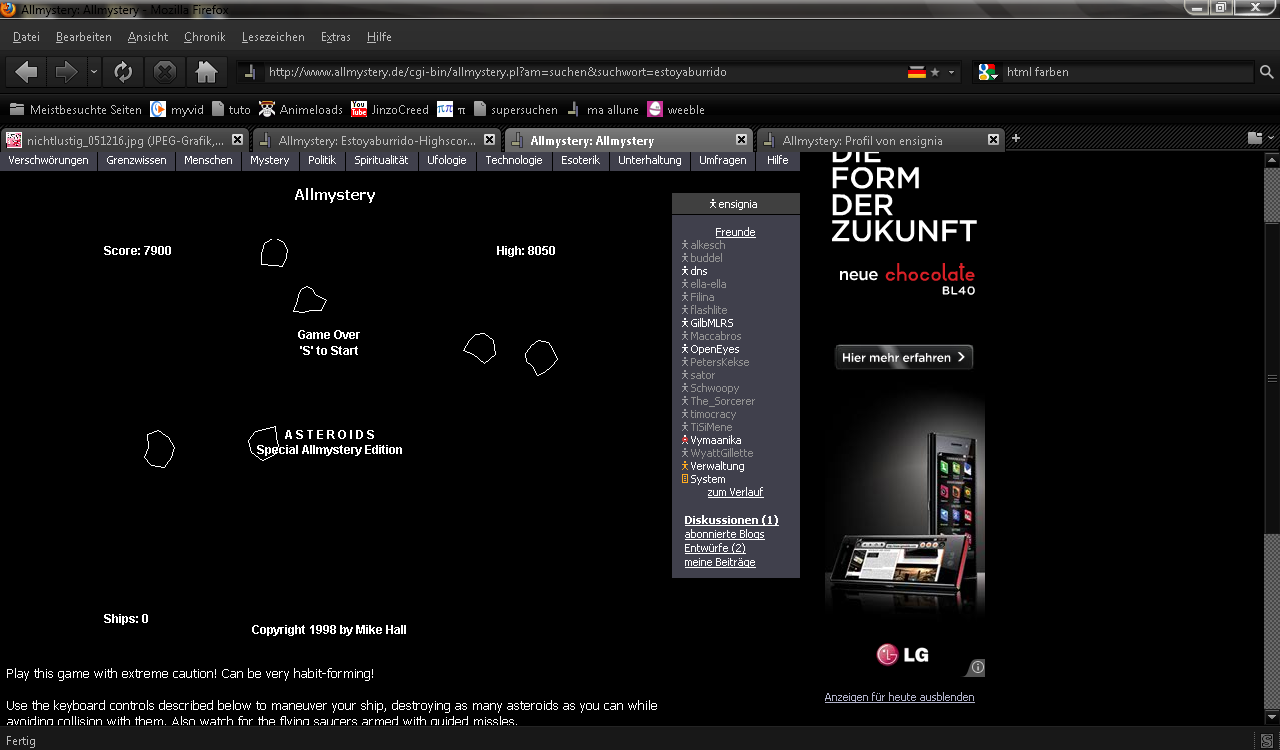This screenshot has height=750, width=1280.
Task: Open the Ufologie site category
Action: [447, 160]
